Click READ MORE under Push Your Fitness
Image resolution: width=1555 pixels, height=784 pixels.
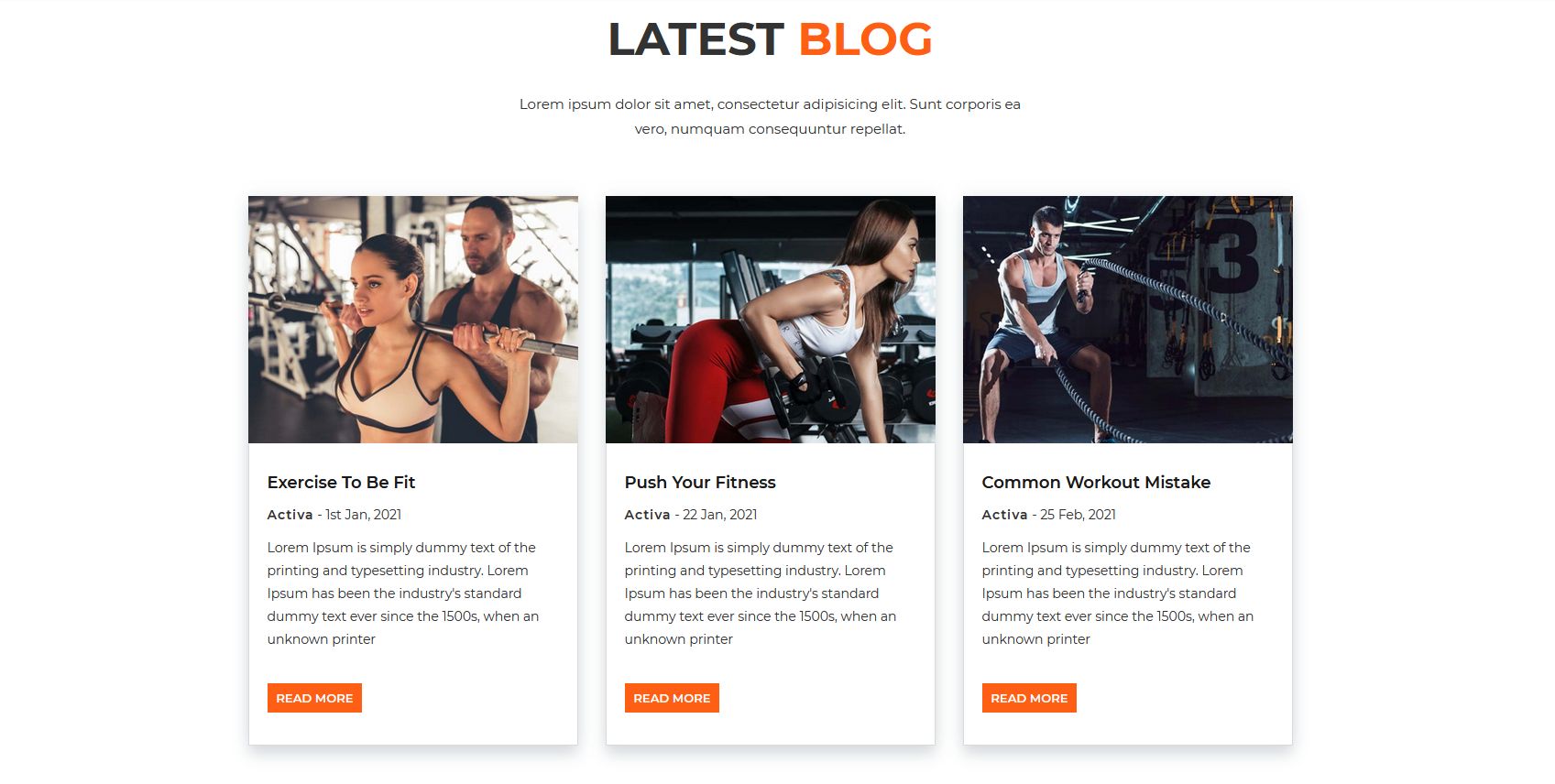coord(672,698)
